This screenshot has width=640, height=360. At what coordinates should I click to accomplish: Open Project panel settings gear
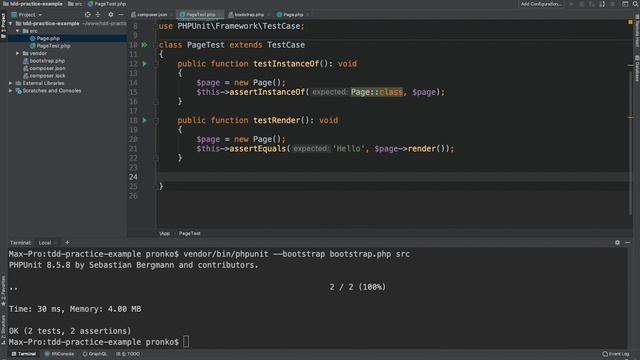(x=111, y=15)
